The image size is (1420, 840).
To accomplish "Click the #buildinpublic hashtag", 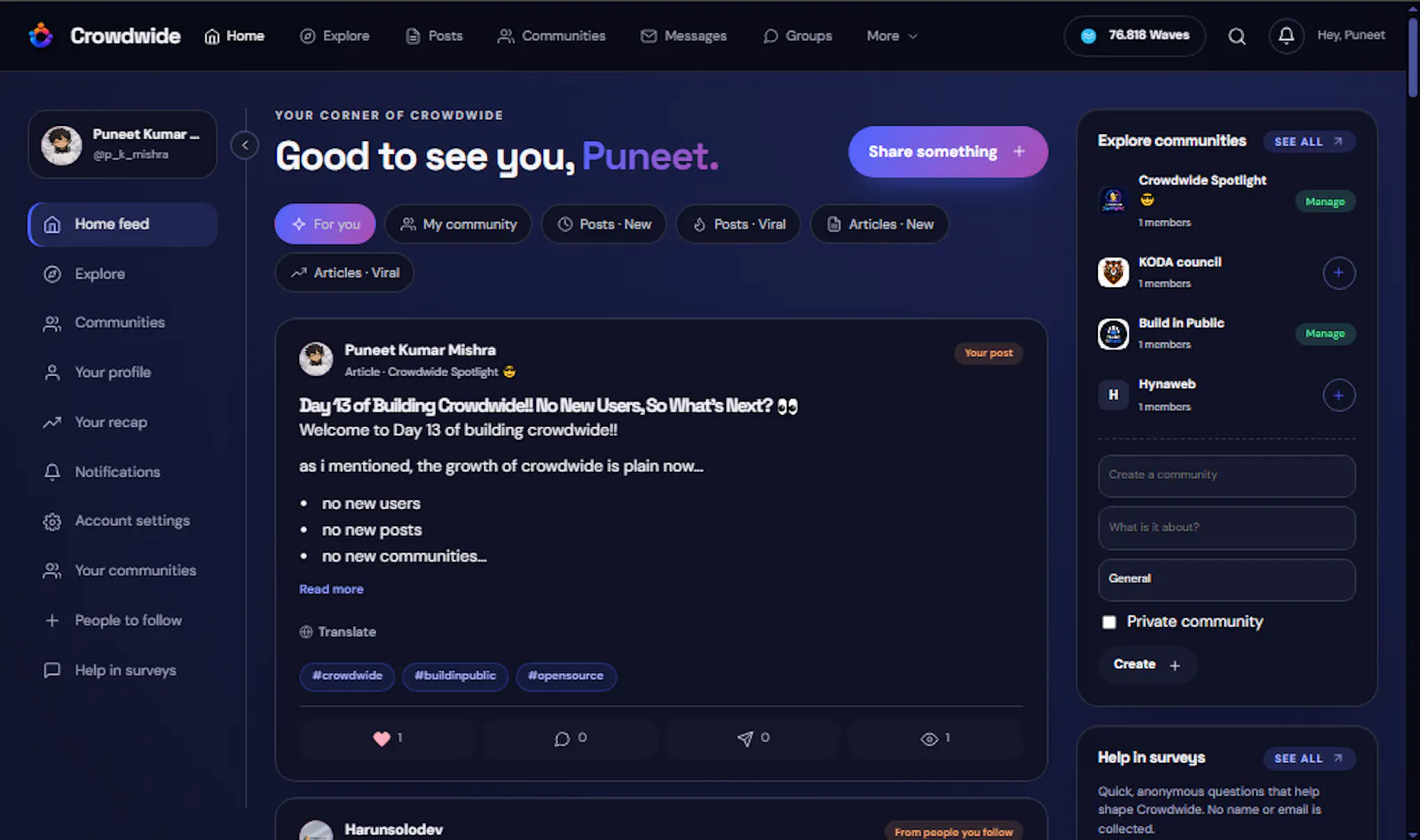I will (455, 676).
